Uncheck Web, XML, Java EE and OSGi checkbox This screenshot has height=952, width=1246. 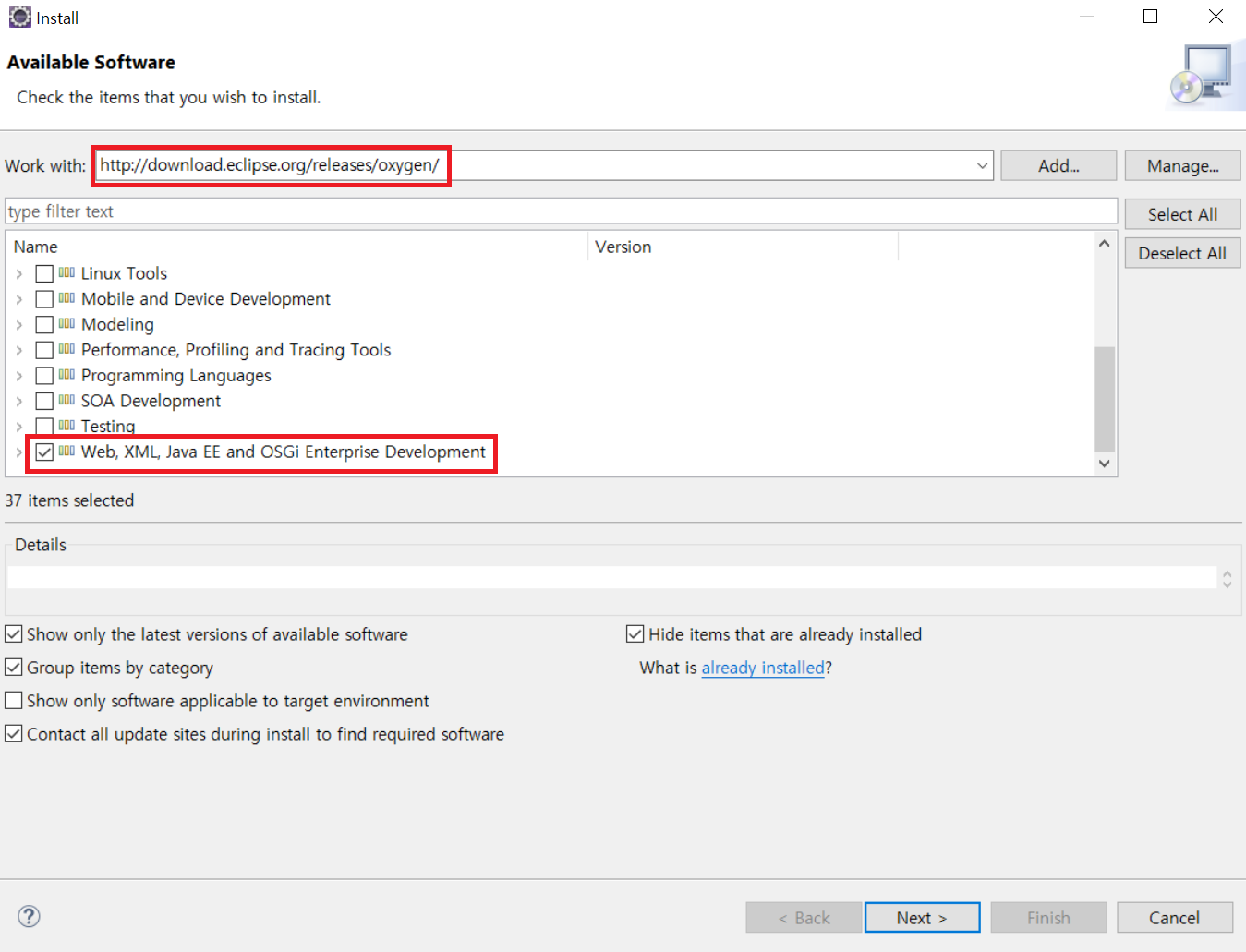pyautogui.click(x=44, y=452)
